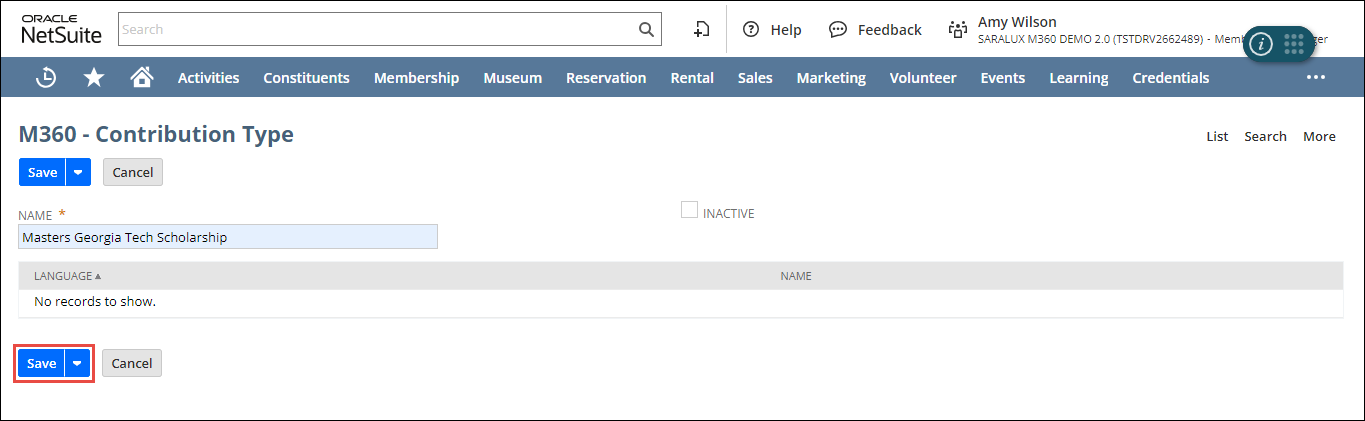Click the Create New document icon

pyautogui.click(x=702, y=30)
